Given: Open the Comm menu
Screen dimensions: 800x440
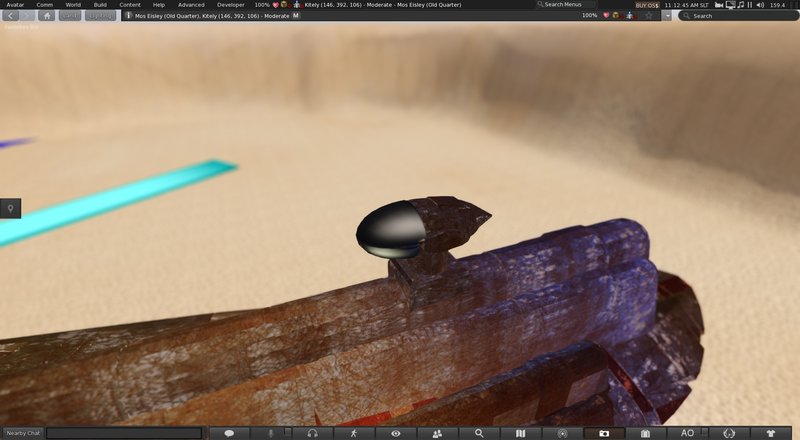Looking at the screenshot, I should tap(44, 5).
